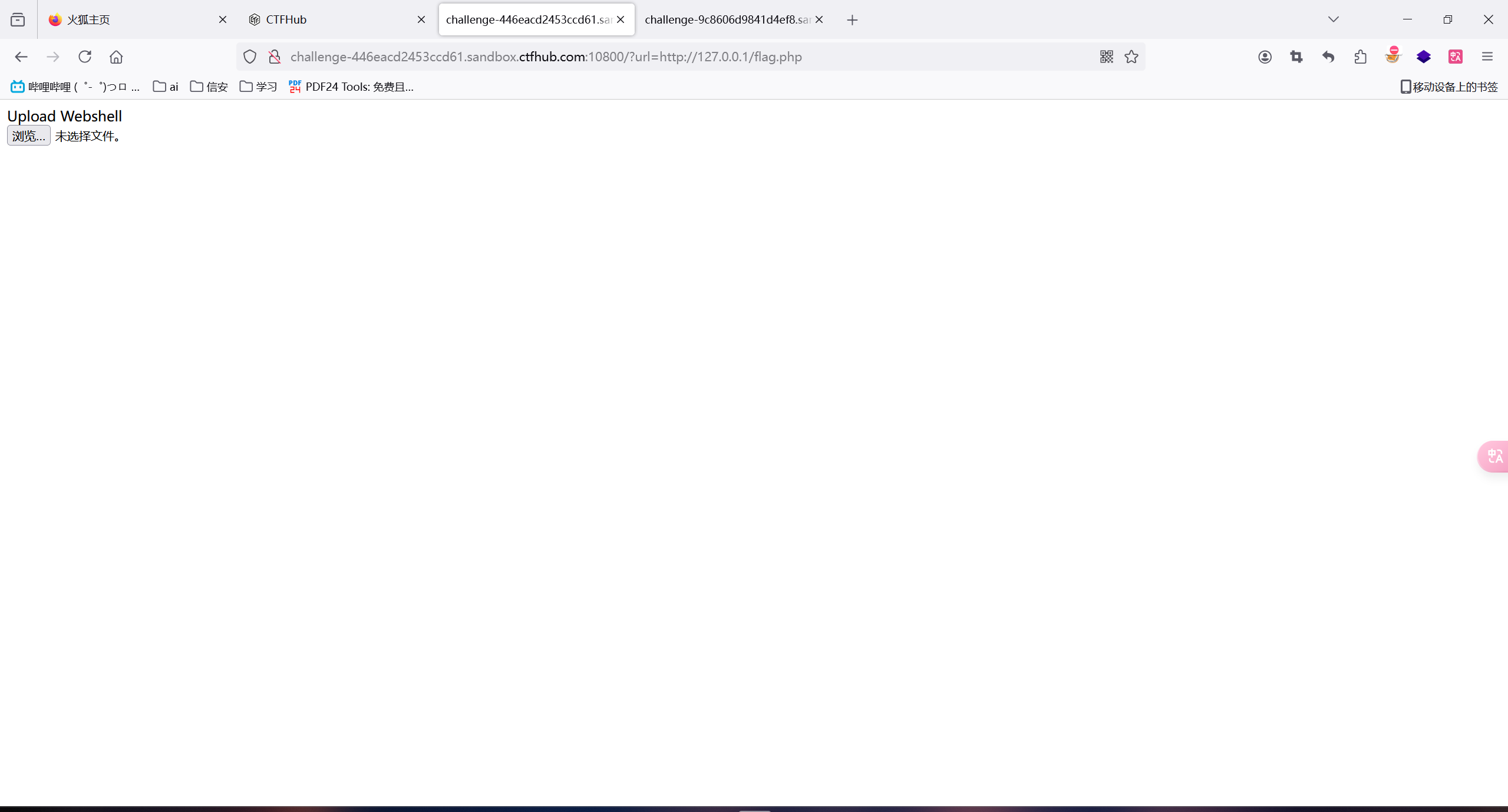Close the 火狐主页 tab
1508x812 pixels.
pyautogui.click(x=223, y=19)
